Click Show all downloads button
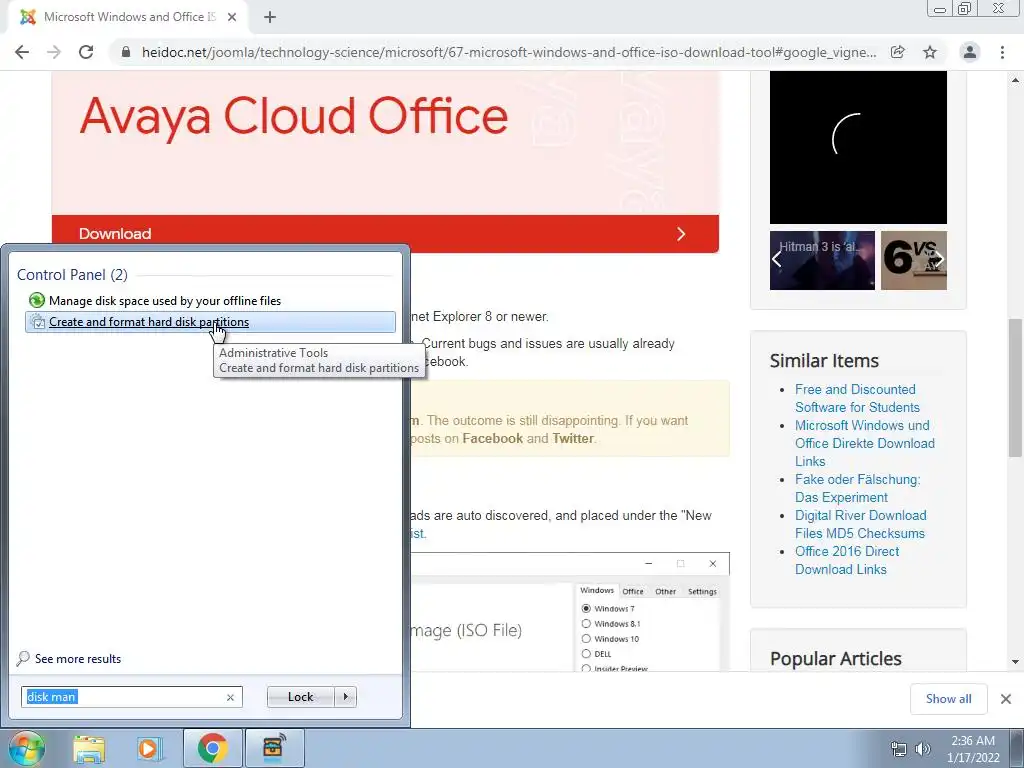The width and height of the screenshot is (1024, 768). tap(948, 699)
